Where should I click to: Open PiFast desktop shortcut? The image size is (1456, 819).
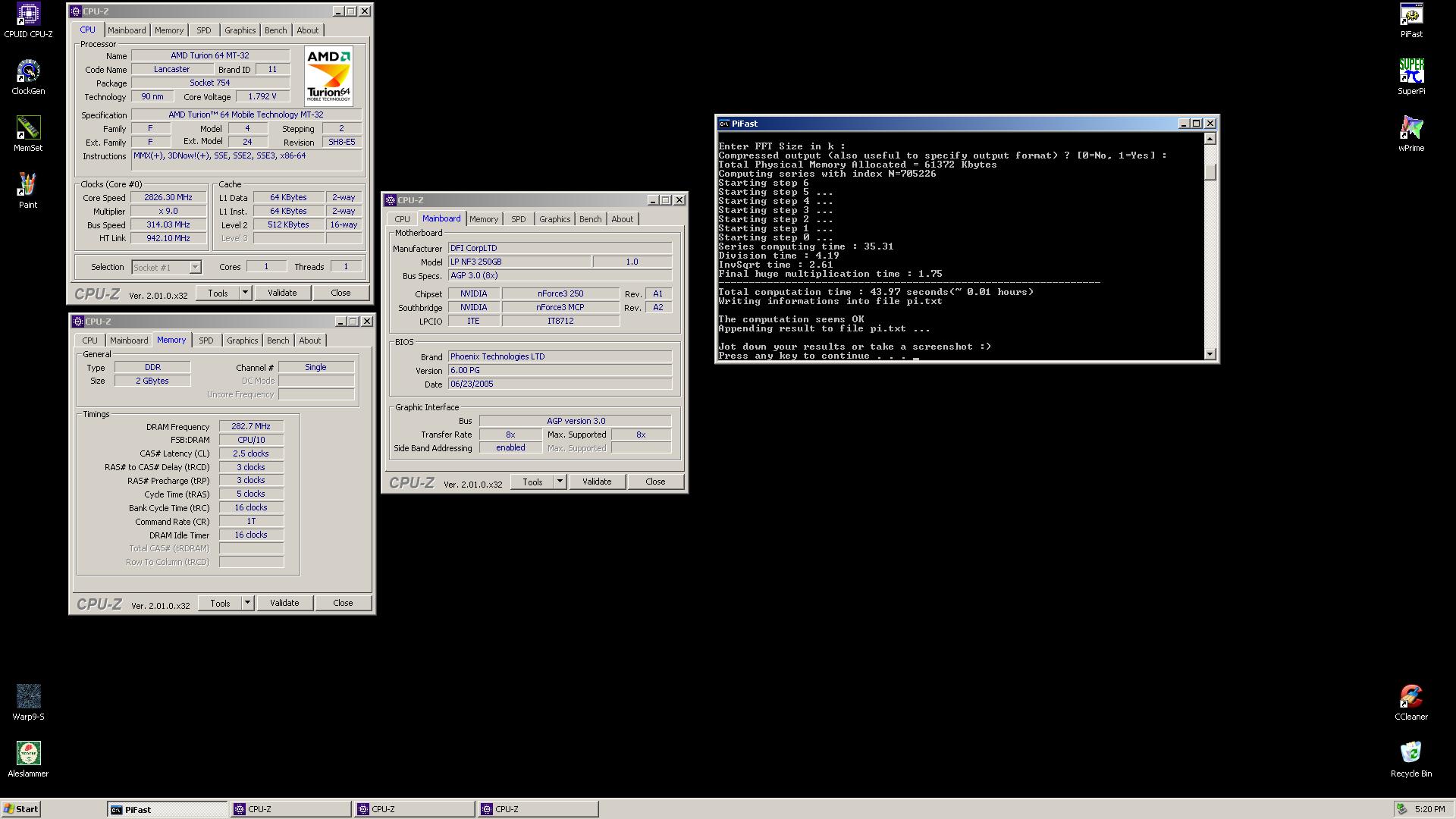click(1411, 20)
